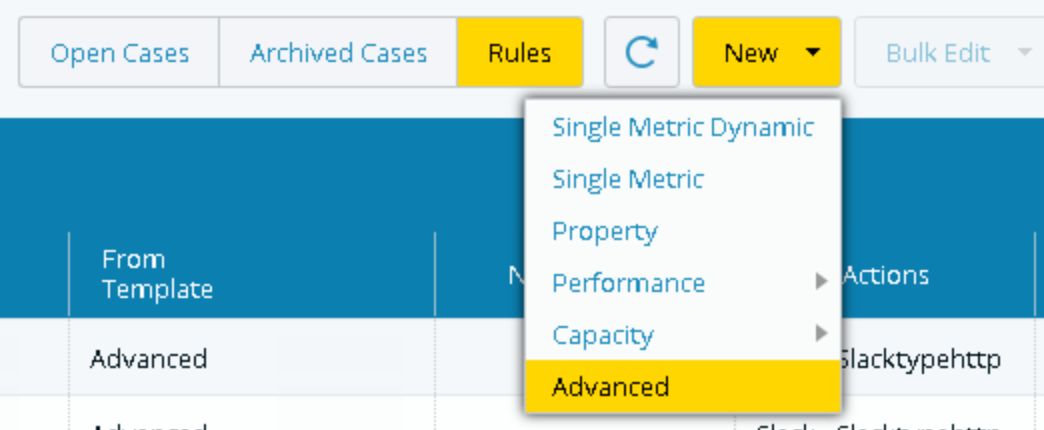Expand the Capacity submenu arrow
Image resolution: width=1044 pixels, height=430 pixels.
(821, 333)
